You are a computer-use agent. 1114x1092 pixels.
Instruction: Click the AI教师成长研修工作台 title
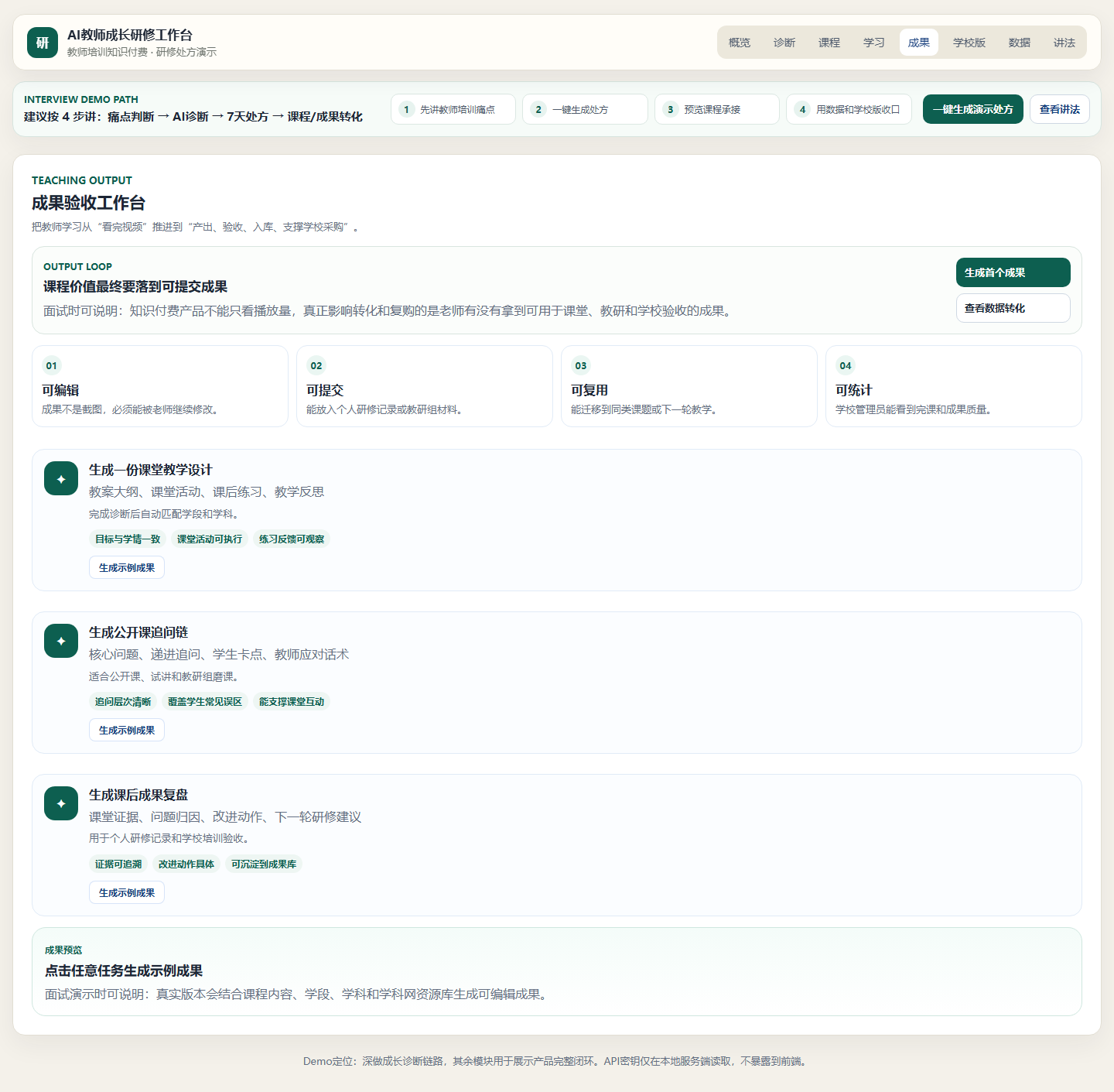[130, 35]
